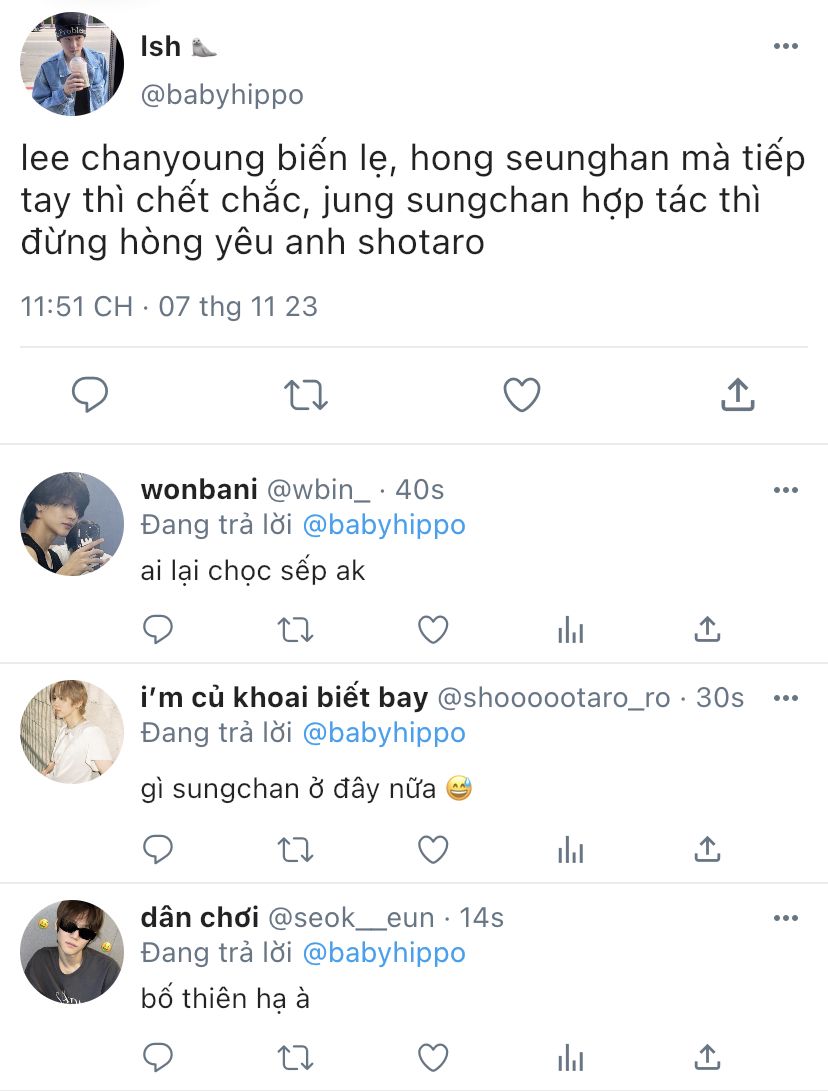
Task: Open @babyhippo mention in dân chơi's reply
Action: click(x=384, y=953)
